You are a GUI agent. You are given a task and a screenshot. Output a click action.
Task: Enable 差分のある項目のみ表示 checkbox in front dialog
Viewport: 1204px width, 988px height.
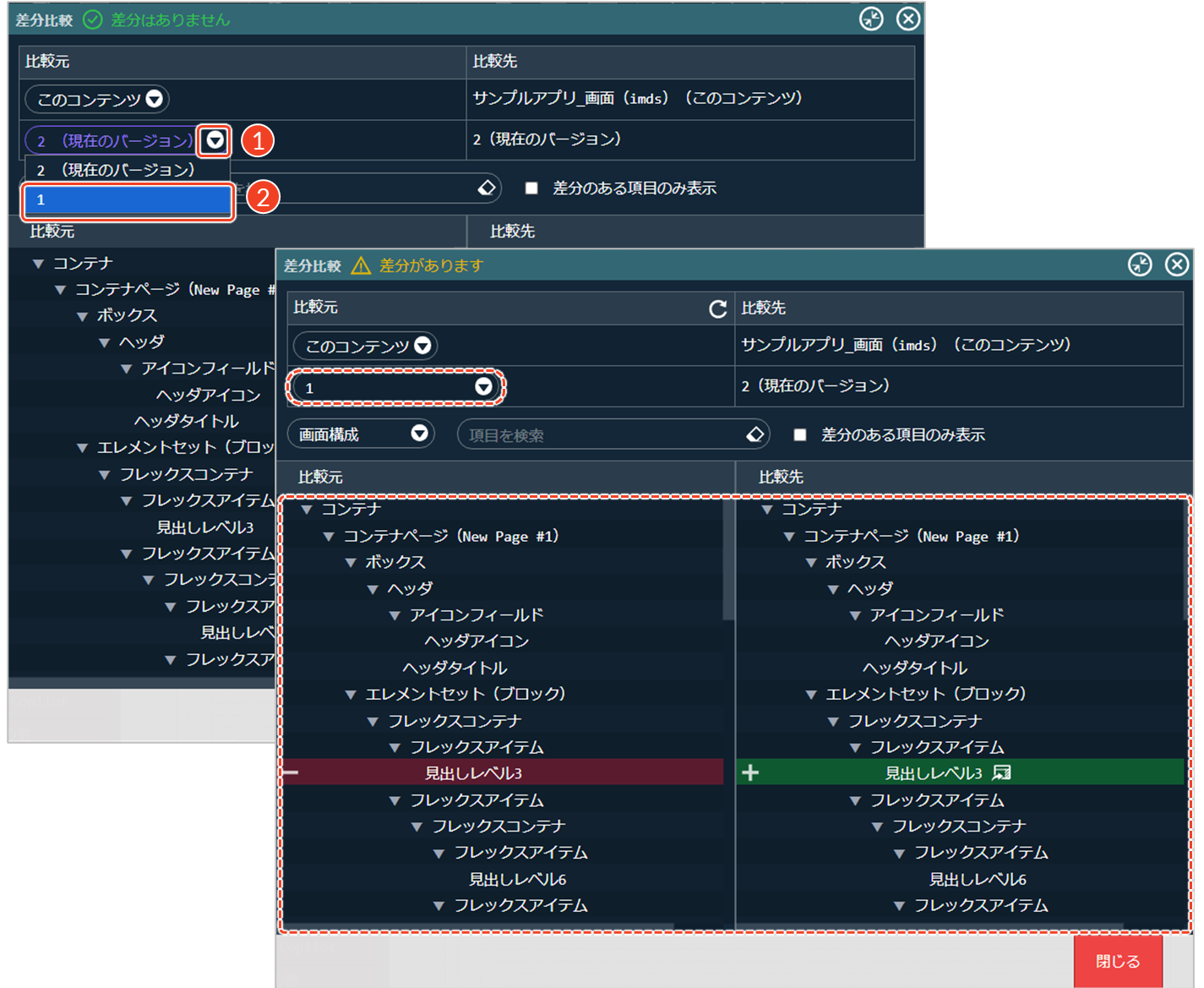(x=799, y=434)
